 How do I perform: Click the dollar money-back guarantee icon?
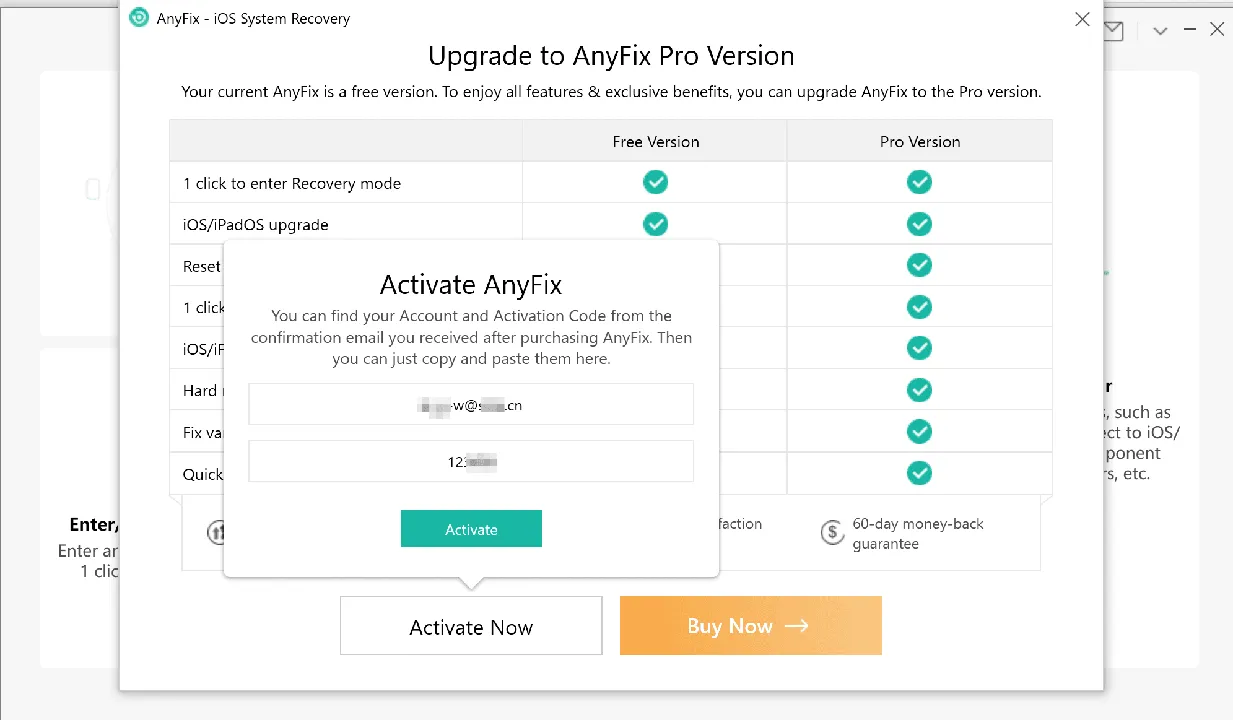(832, 533)
